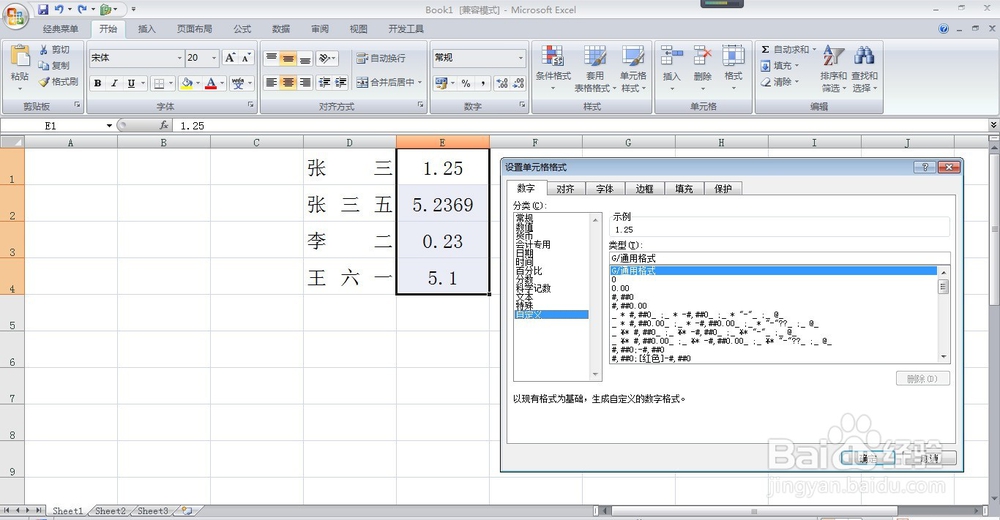Open the borders dropdown
Viewport: 1000px width, 520px height.
pos(171,83)
